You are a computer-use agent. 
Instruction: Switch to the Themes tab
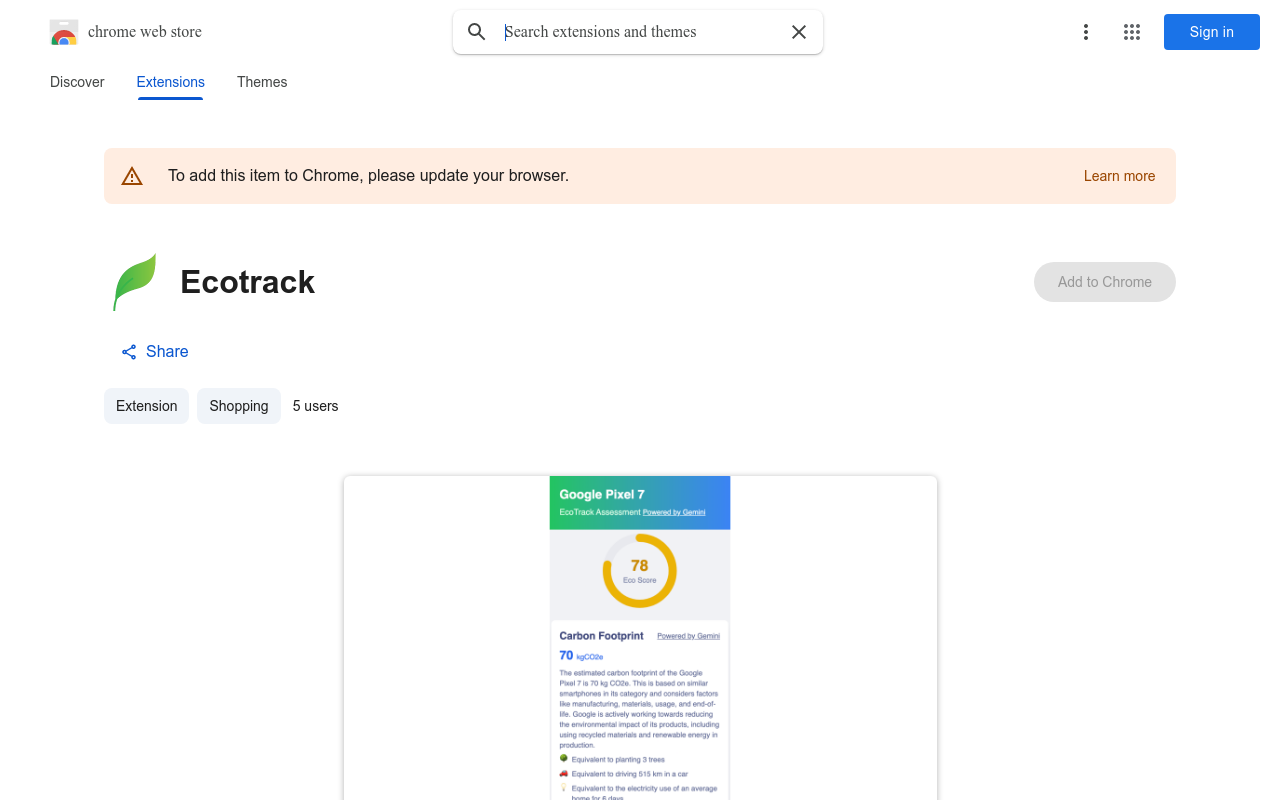point(262,82)
